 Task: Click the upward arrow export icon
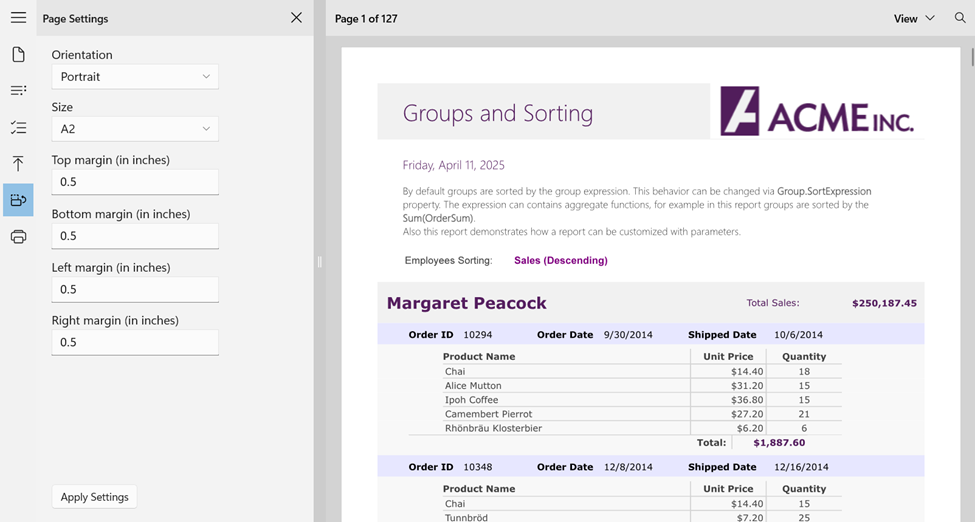tap(18, 164)
